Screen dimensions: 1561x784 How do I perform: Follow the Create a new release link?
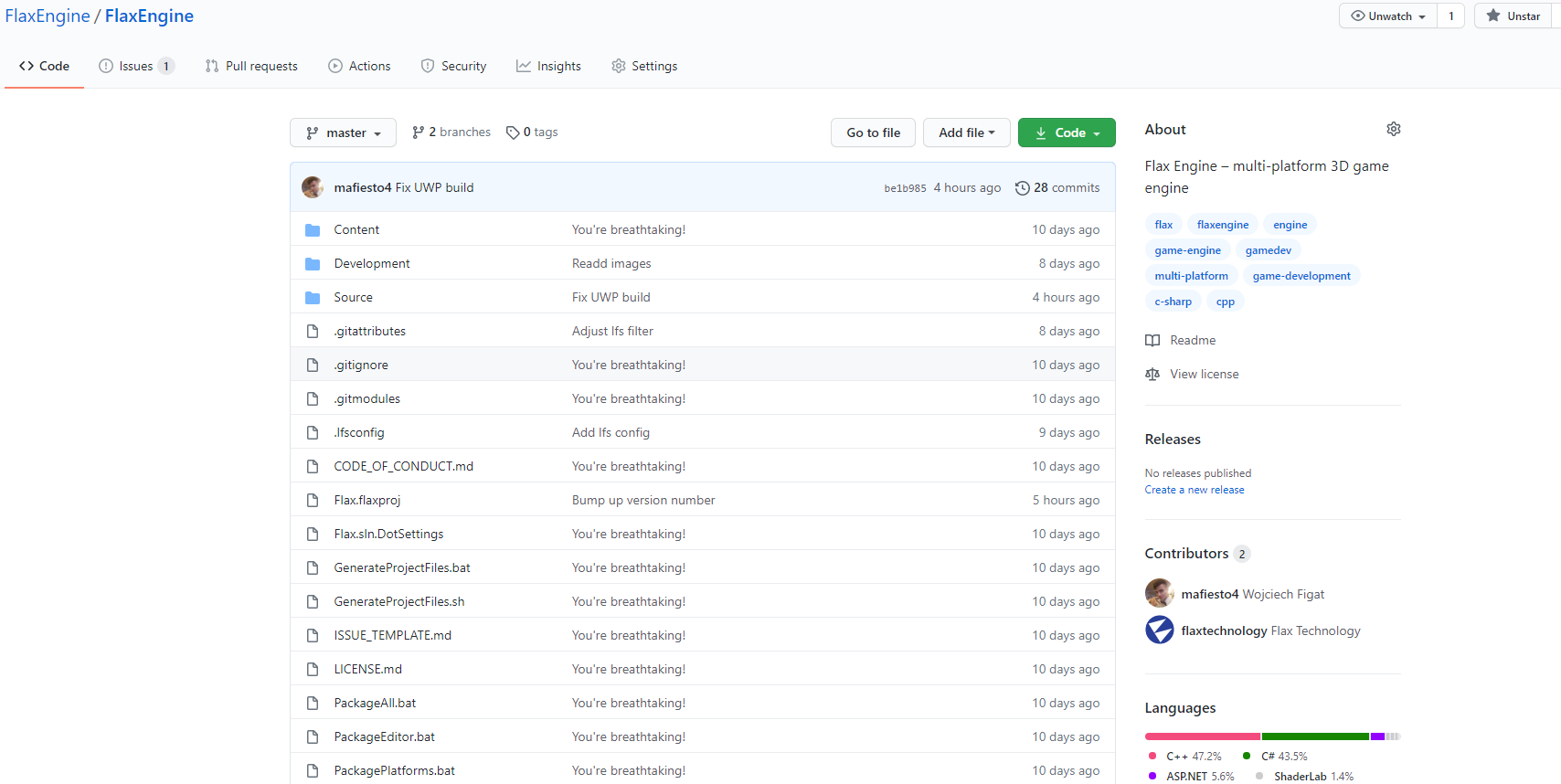pyautogui.click(x=1194, y=490)
